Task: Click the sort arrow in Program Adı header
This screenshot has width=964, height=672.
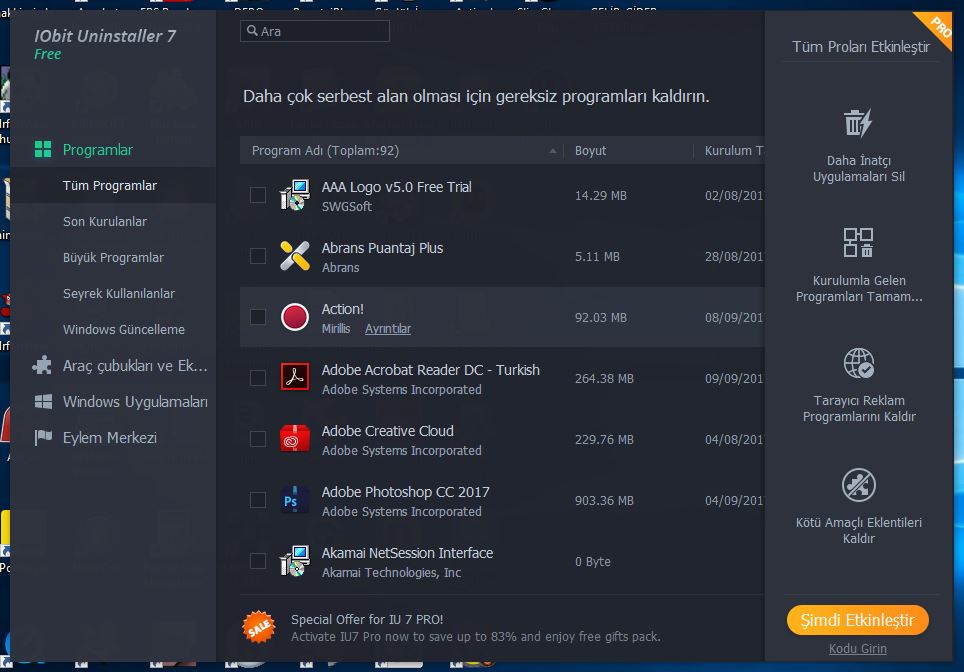Action: (x=553, y=151)
